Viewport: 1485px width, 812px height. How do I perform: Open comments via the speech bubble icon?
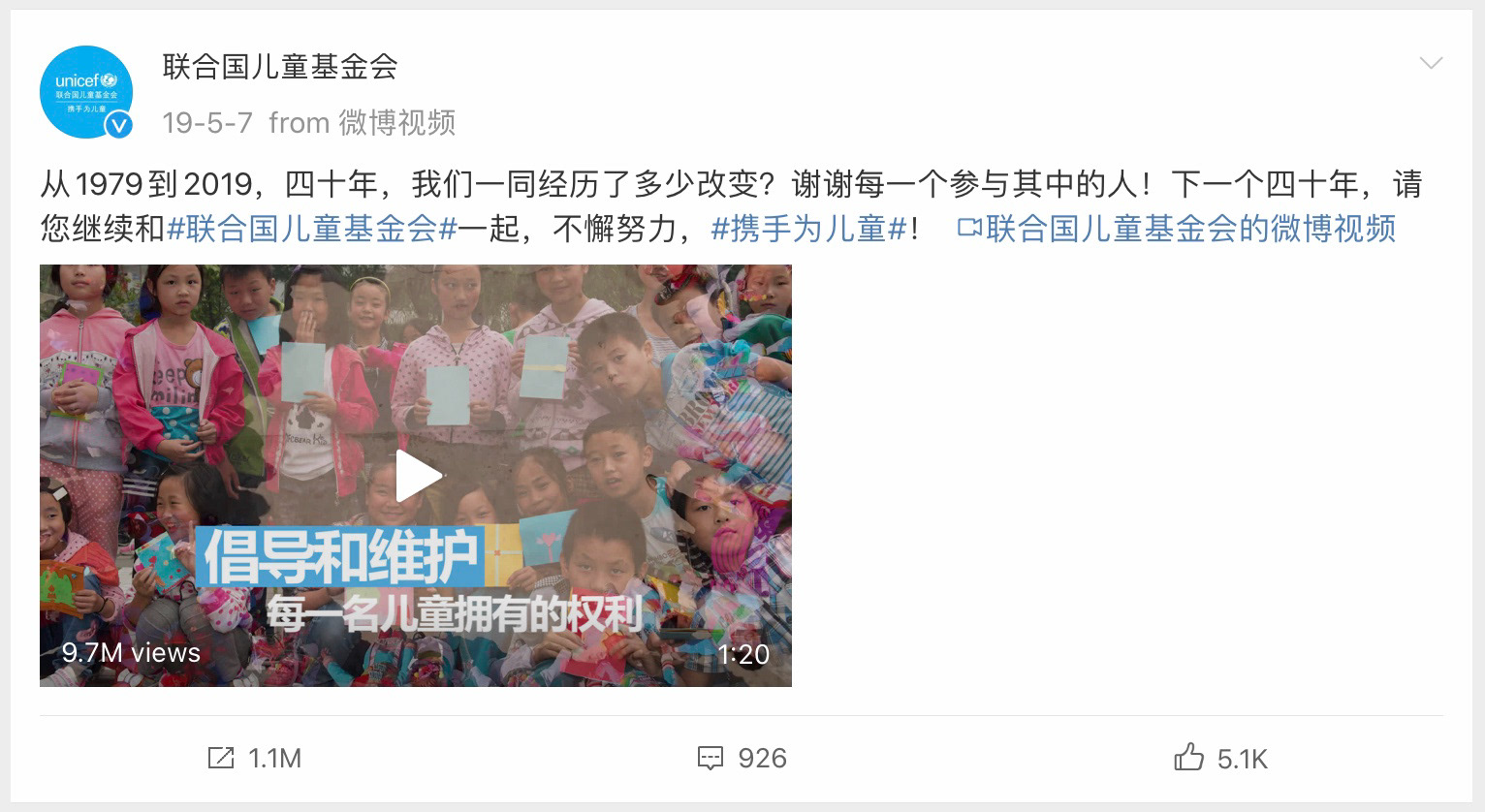[711, 759]
